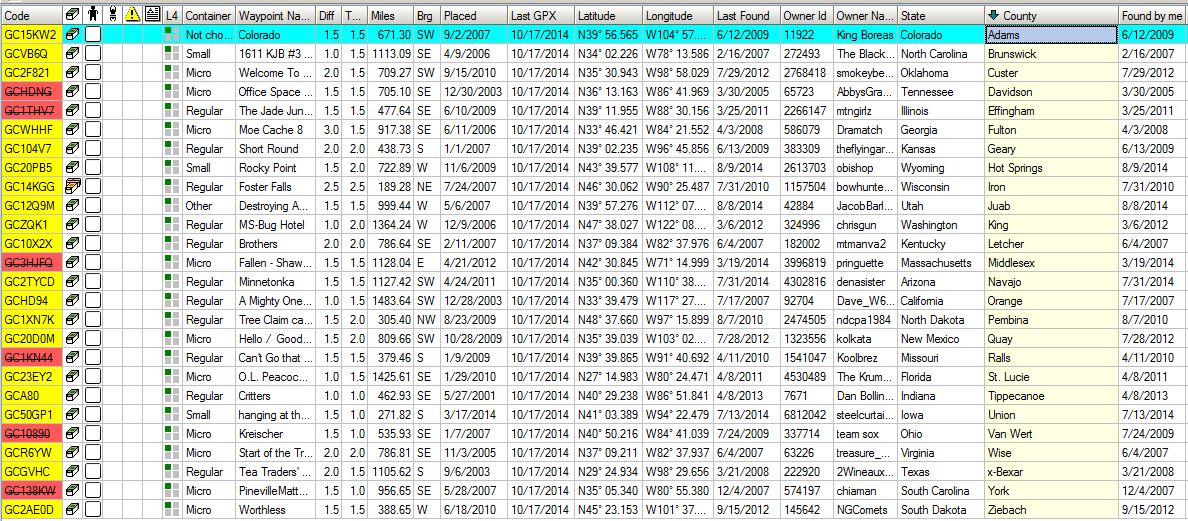This screenshot has height=521, width=1188.
Task: Click the Adams county cell
Action: coord(1050,35)
